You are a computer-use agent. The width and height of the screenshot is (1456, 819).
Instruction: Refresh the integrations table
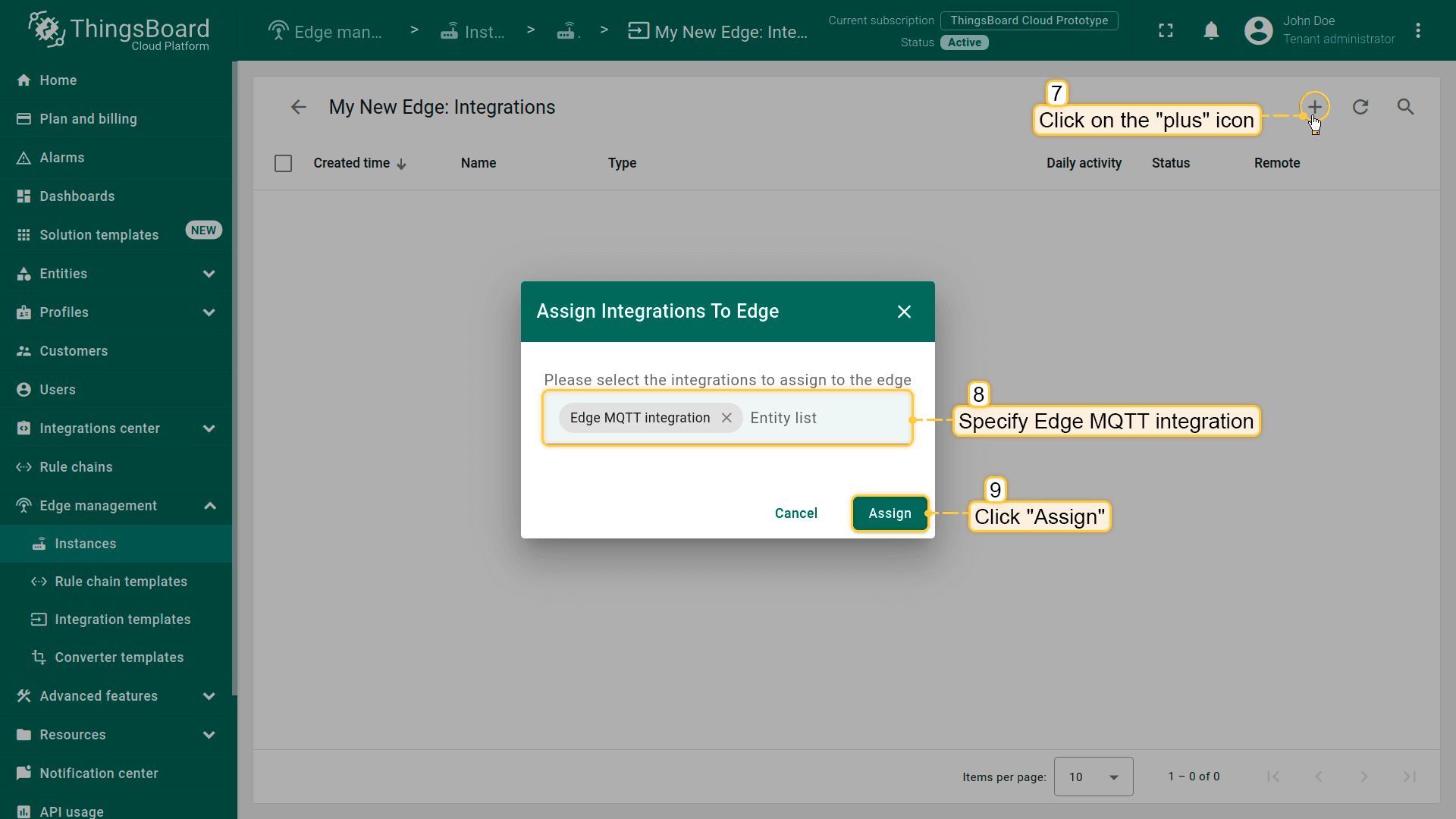coord(1360,107)
